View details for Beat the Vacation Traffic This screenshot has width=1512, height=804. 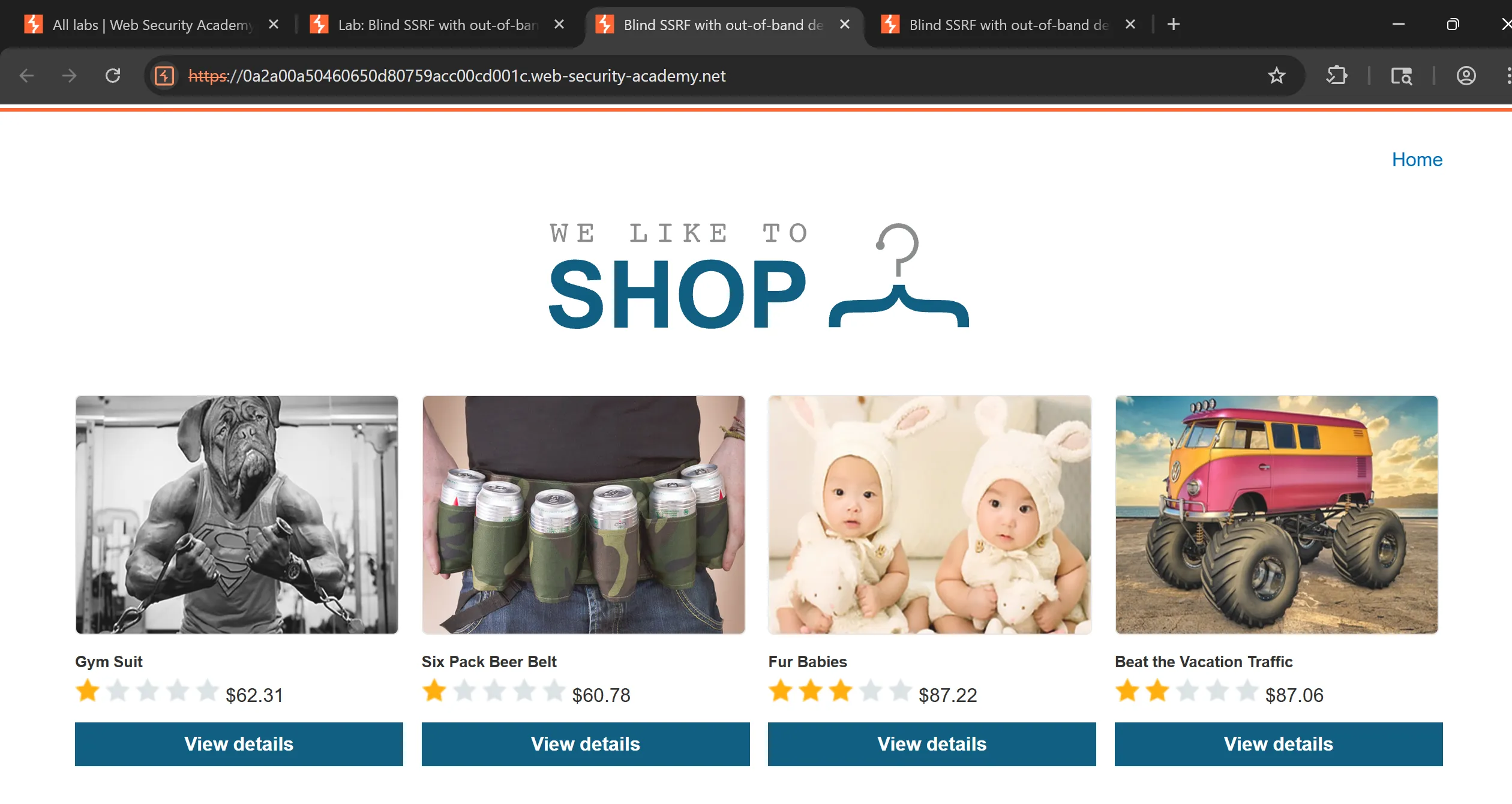tap(1279, 744)
